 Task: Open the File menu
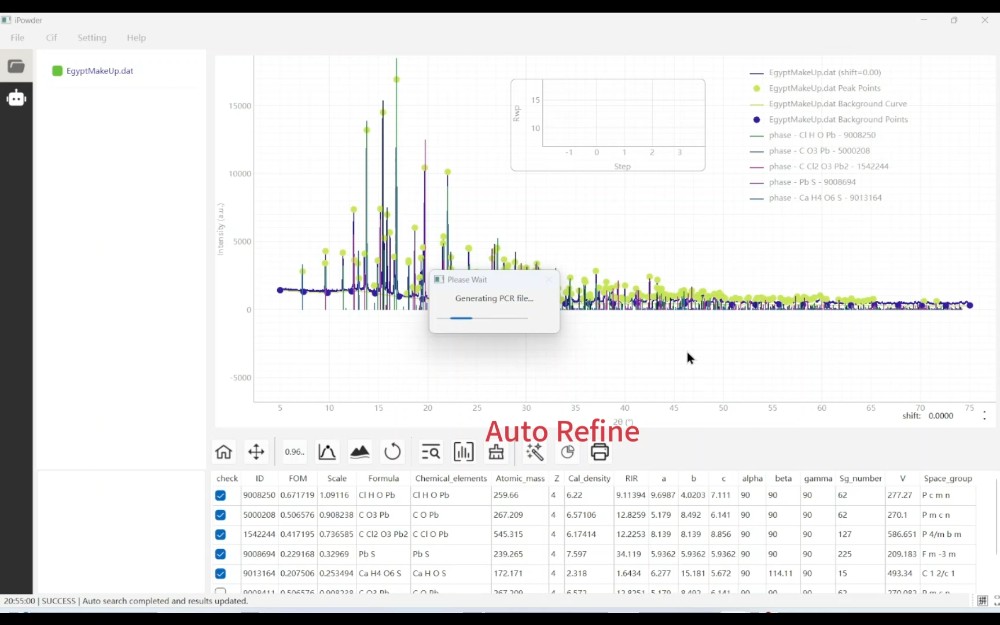coord(17,38)
